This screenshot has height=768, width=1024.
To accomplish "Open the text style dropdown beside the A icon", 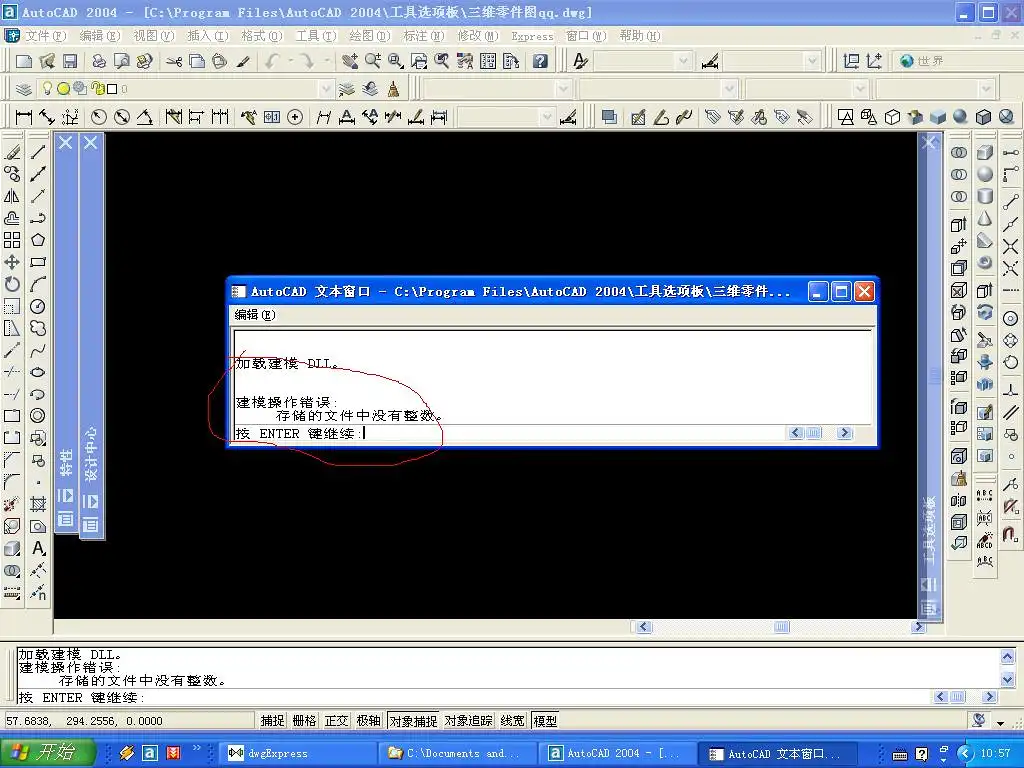I will 683,61.
